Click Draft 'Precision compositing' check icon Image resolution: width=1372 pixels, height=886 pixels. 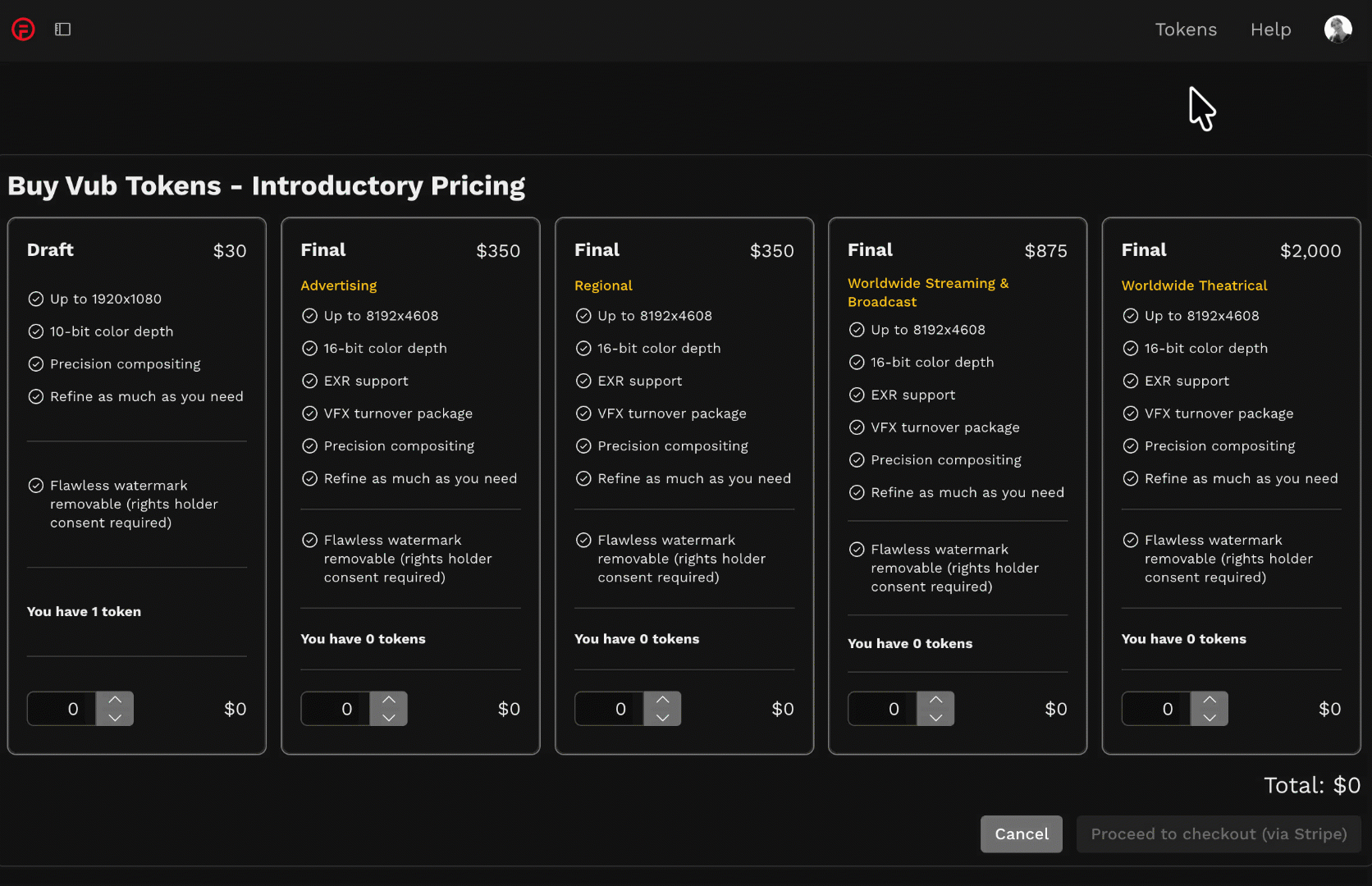pos(36,363)
